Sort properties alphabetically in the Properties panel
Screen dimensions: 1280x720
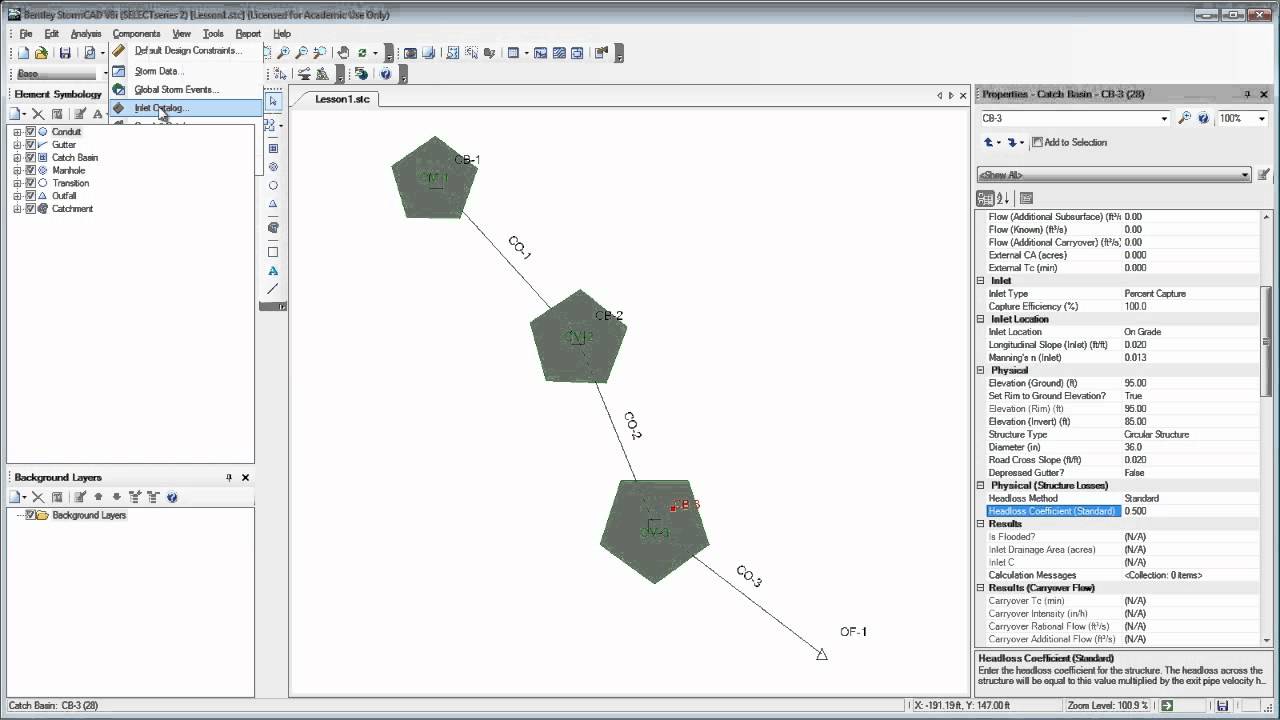point(1003,198)
